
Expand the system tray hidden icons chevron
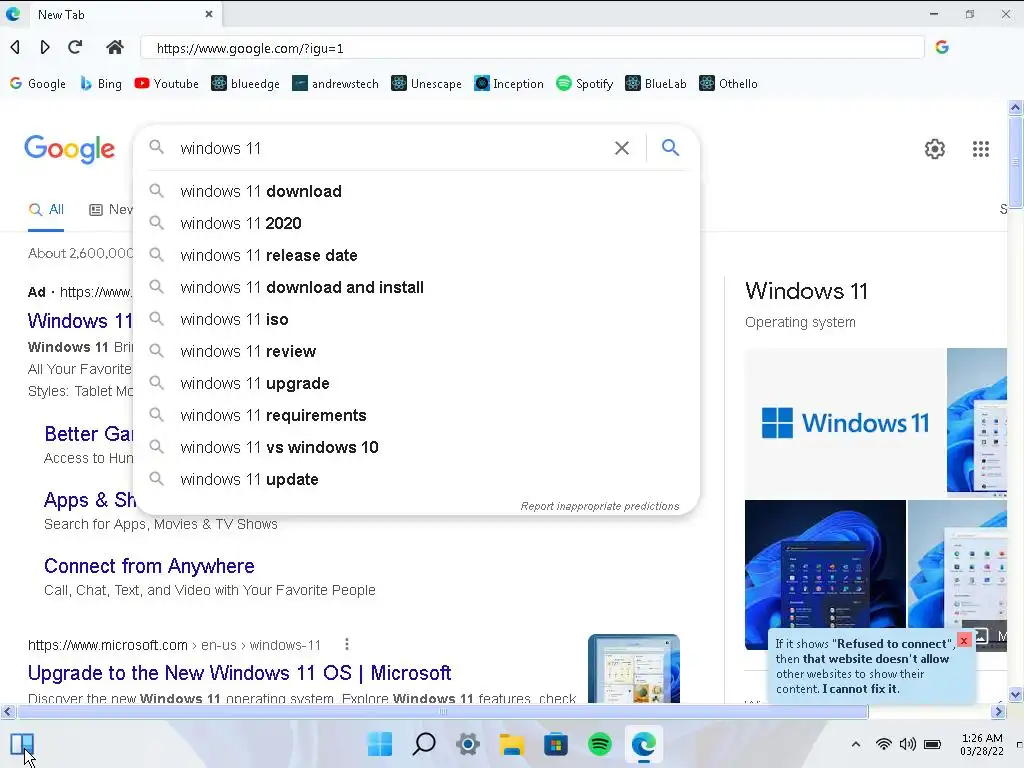click(856, 744)
